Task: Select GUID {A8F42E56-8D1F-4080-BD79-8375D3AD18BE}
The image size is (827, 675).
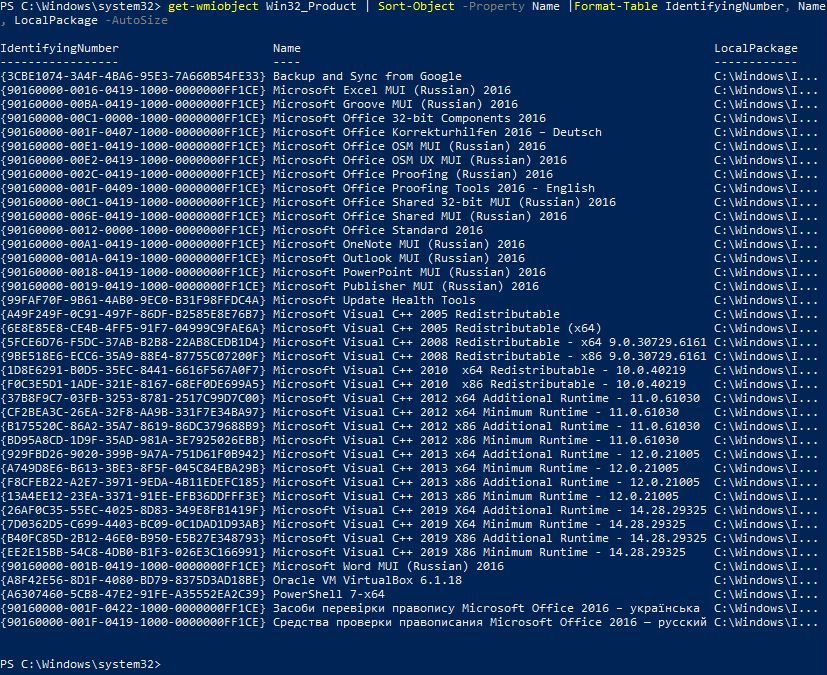Action: pos(133,580)
